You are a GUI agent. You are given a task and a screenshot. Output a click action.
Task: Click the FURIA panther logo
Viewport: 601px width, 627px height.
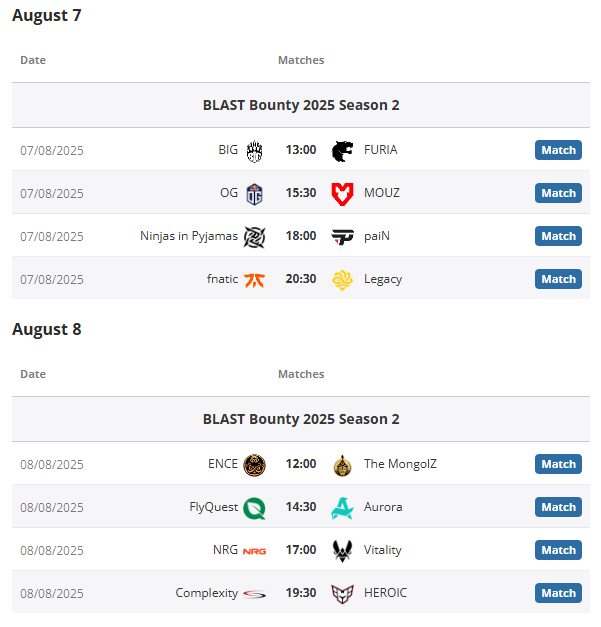343,150
